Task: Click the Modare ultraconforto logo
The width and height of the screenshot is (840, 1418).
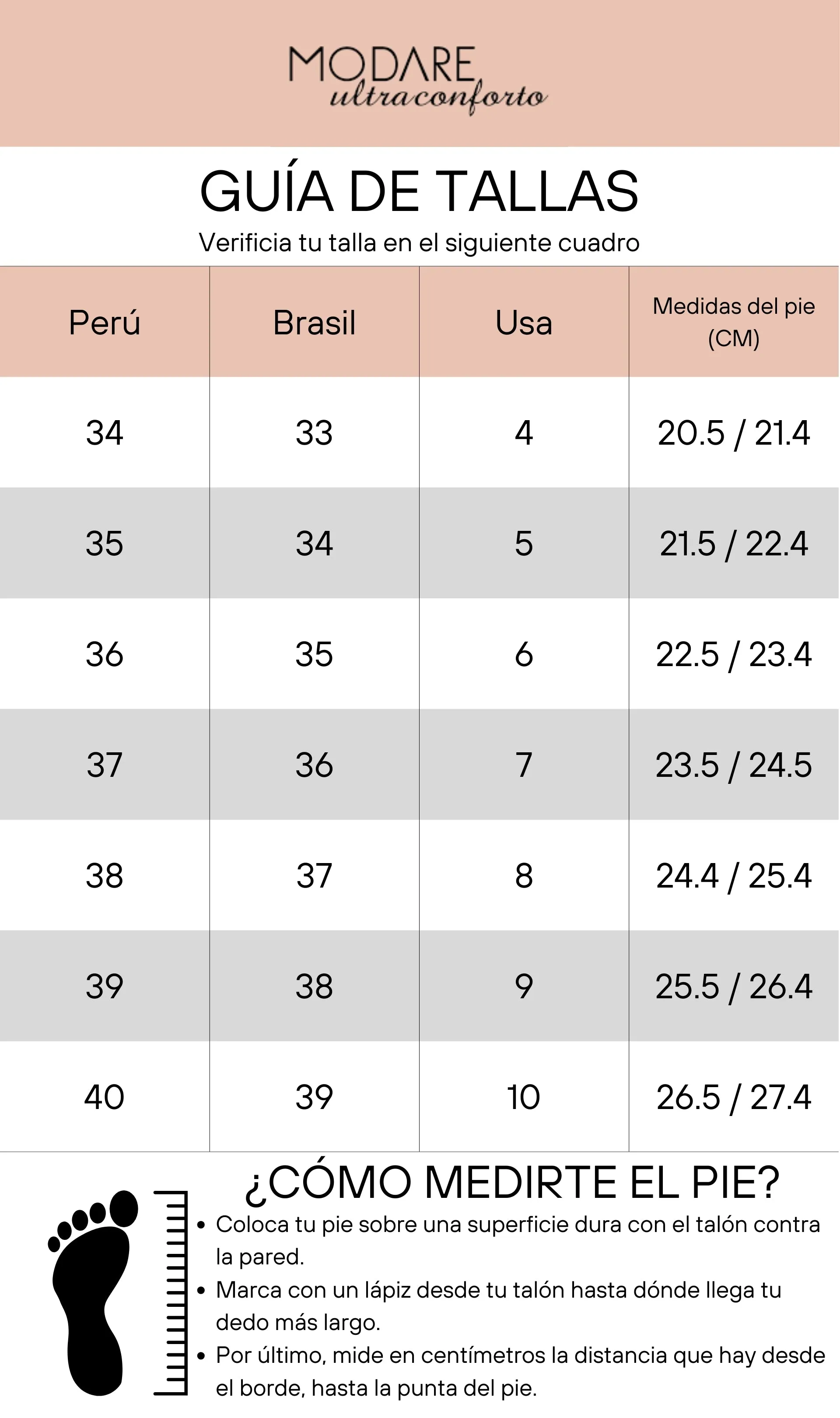Action: coord(418,81)
